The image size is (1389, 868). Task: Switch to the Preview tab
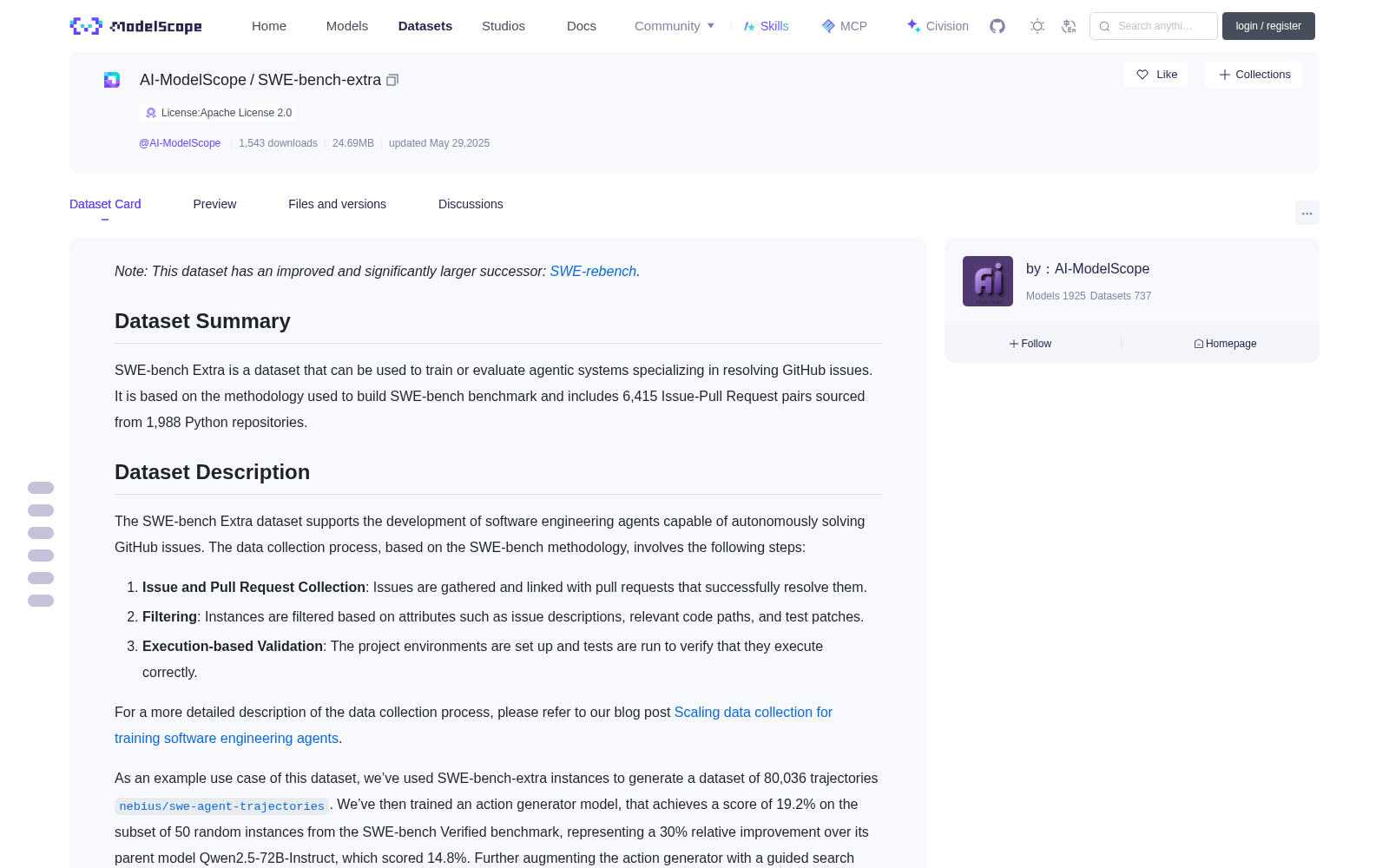(214, 204)
